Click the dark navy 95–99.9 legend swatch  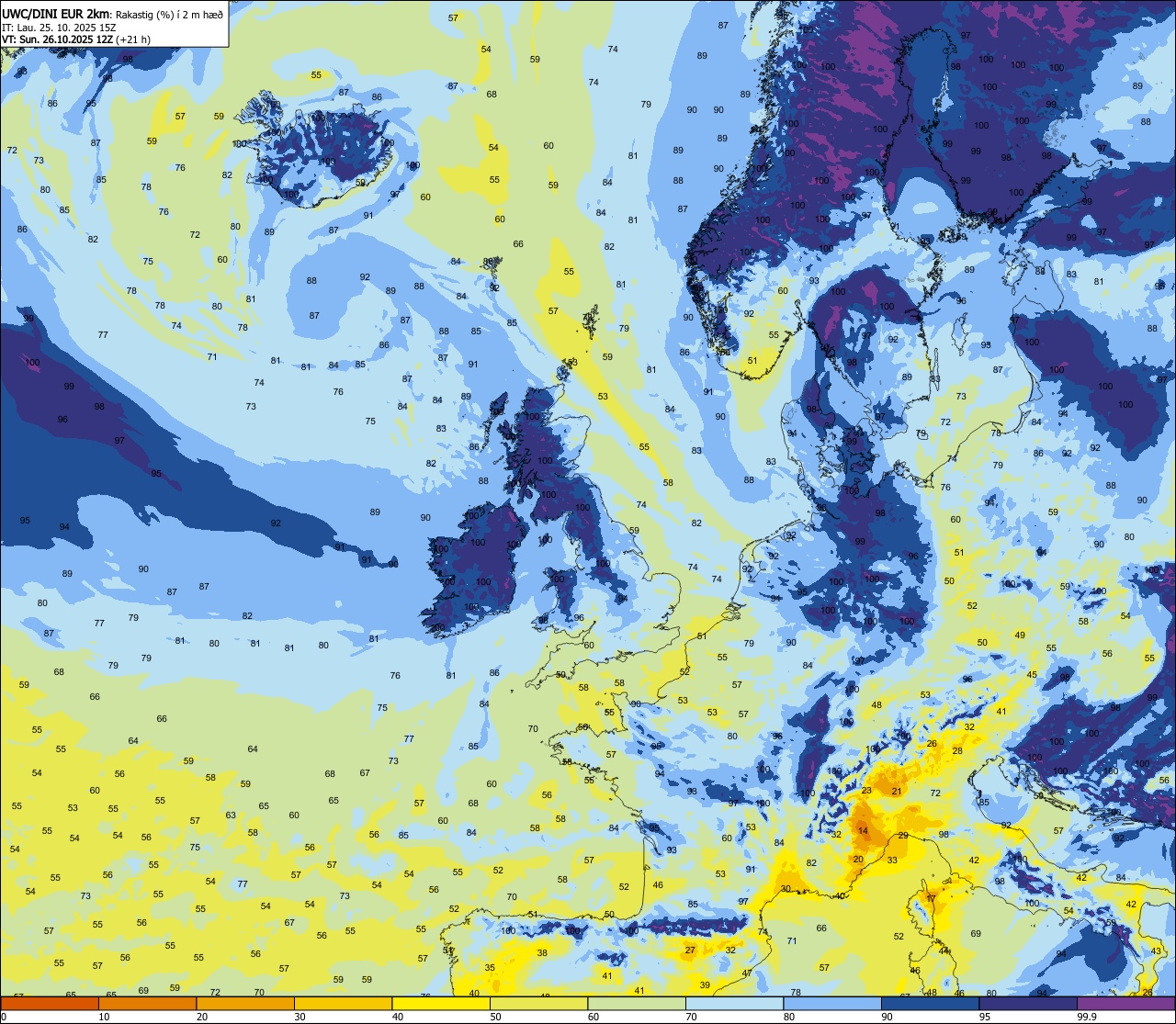[x=1028, y=1003]
